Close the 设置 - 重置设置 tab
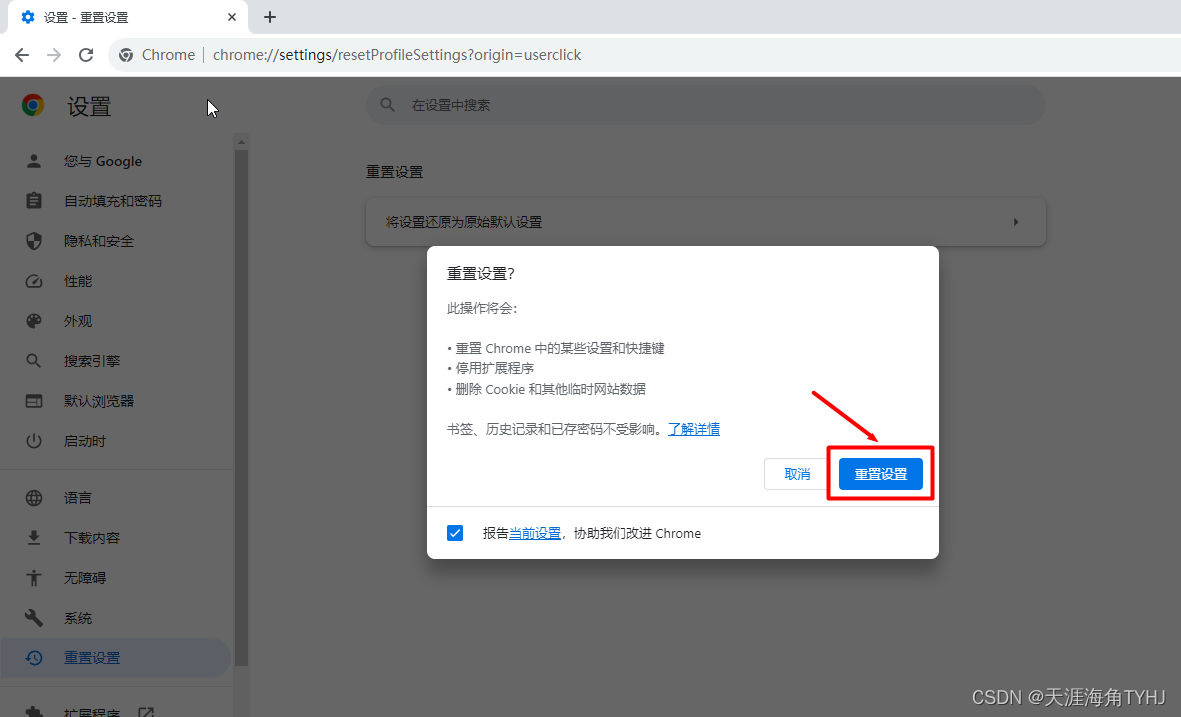Image resolution: width=1181 pixels, height=717 pixels. 231,17
